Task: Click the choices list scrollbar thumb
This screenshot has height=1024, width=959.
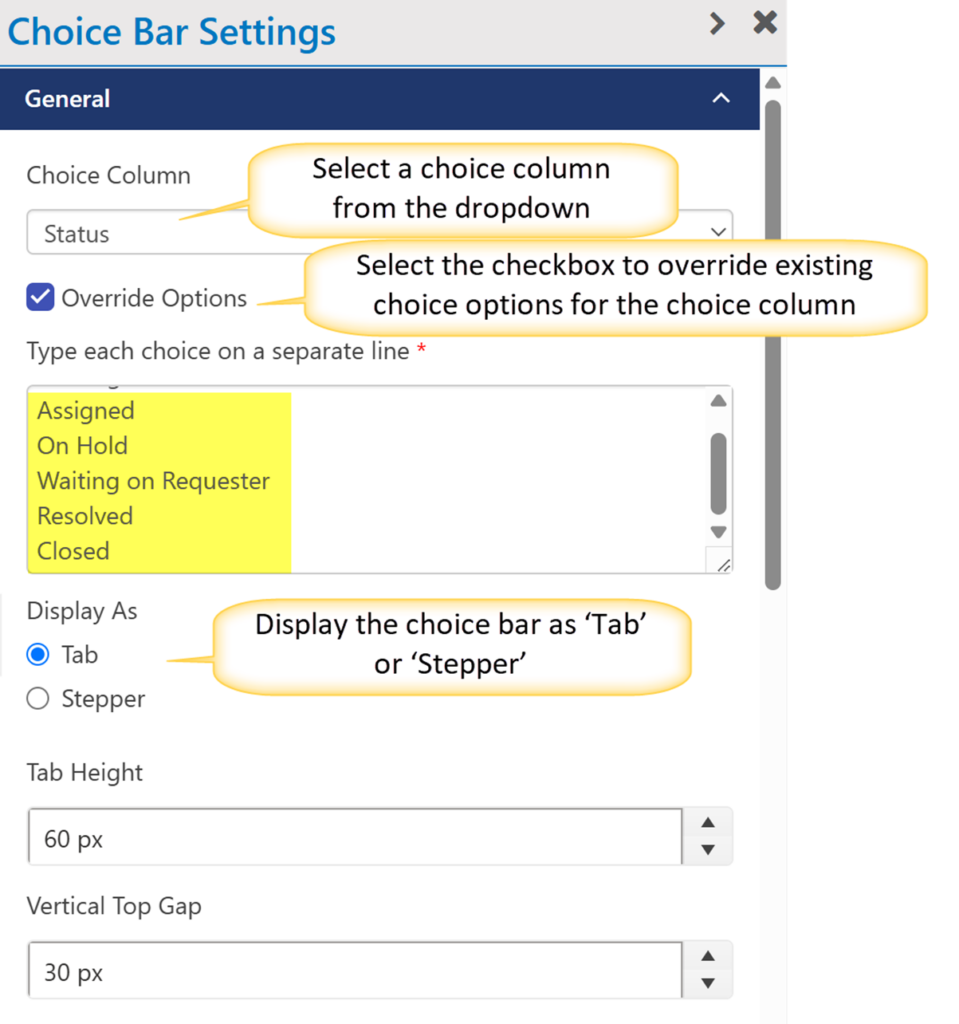Action: tap(718, 472)
